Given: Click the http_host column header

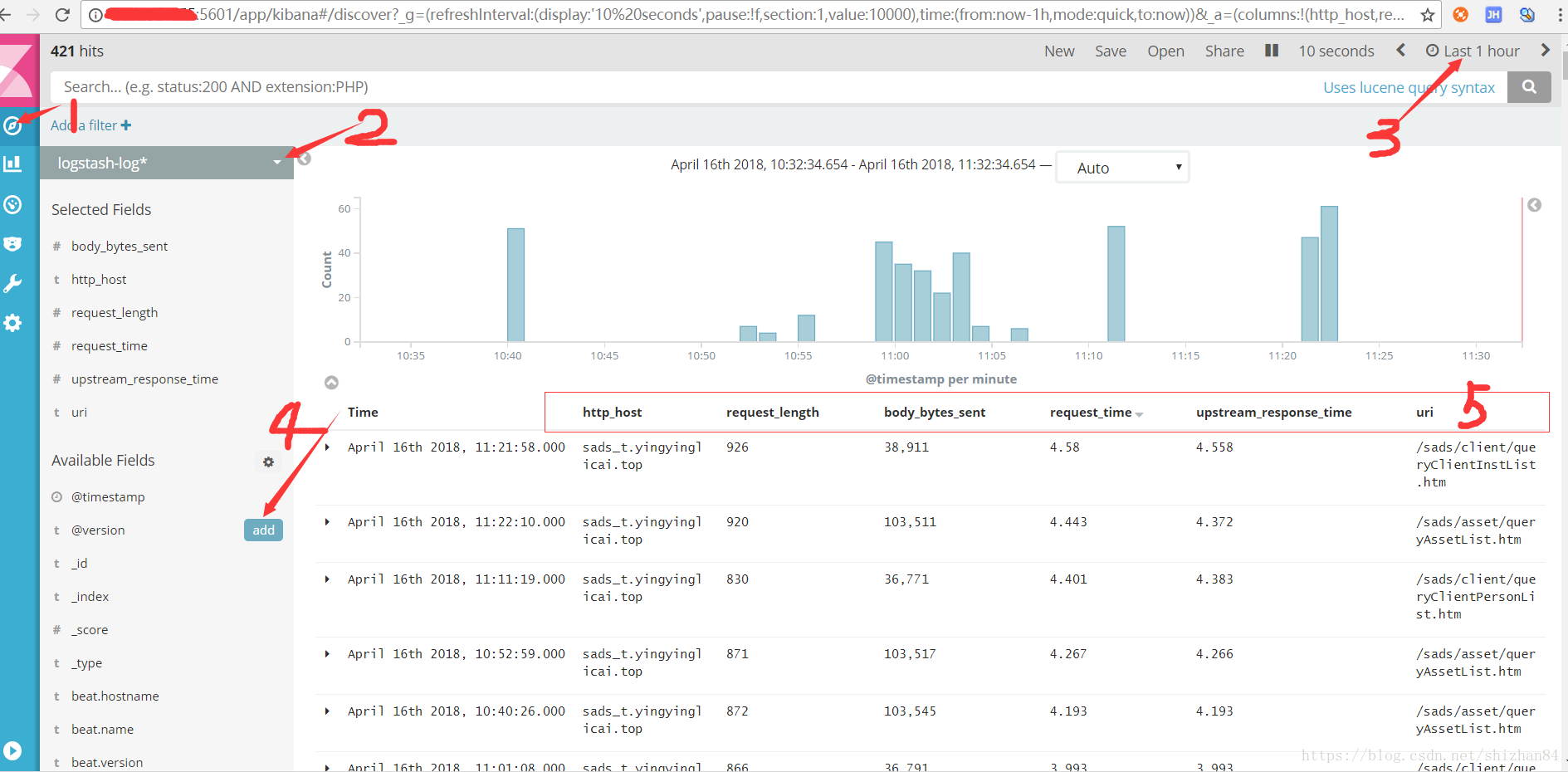Looking at the screenshot, I should pyautogui.click(x=612, y=413).
